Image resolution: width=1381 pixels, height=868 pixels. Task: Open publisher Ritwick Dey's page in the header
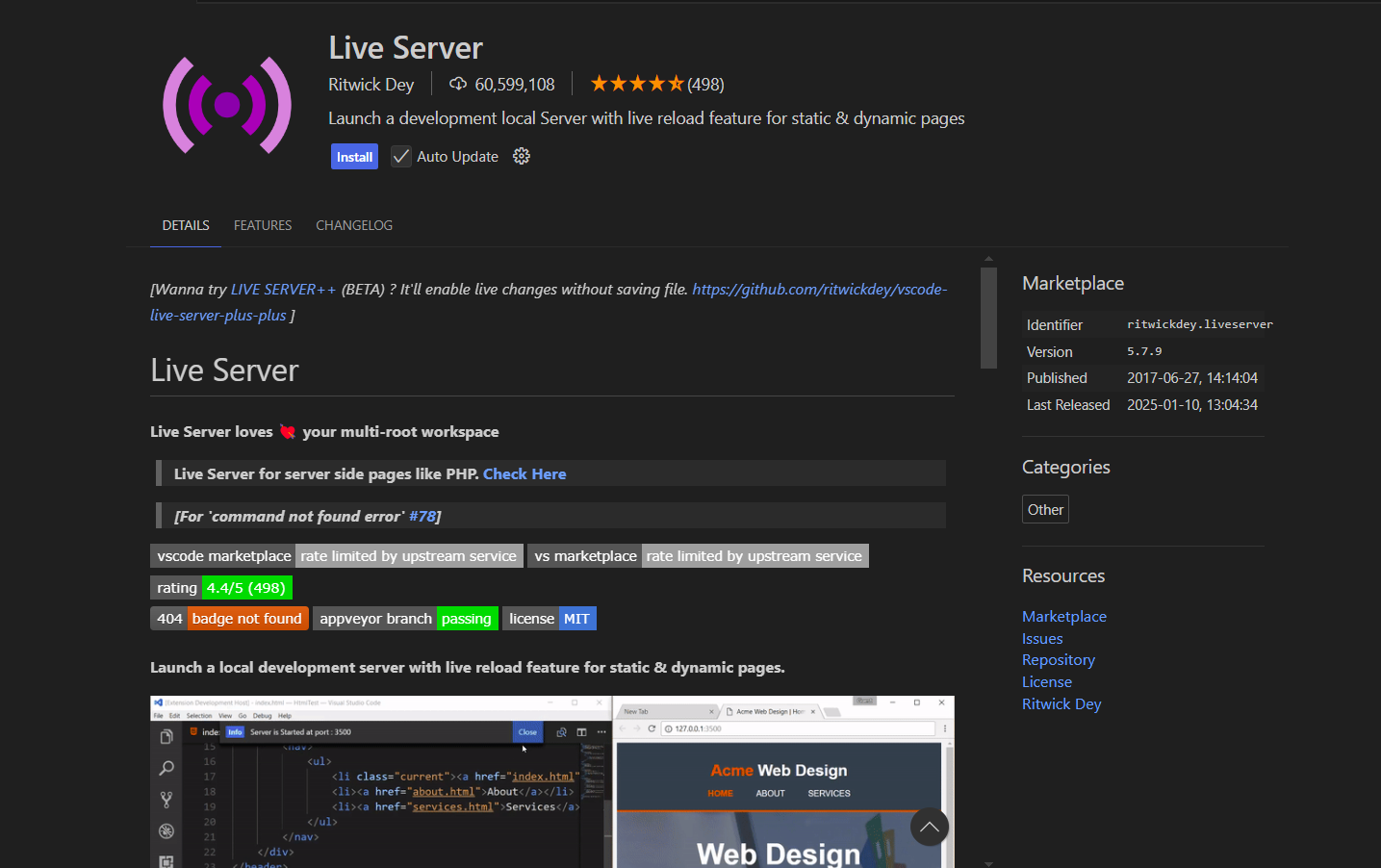[x=371, y=84]
